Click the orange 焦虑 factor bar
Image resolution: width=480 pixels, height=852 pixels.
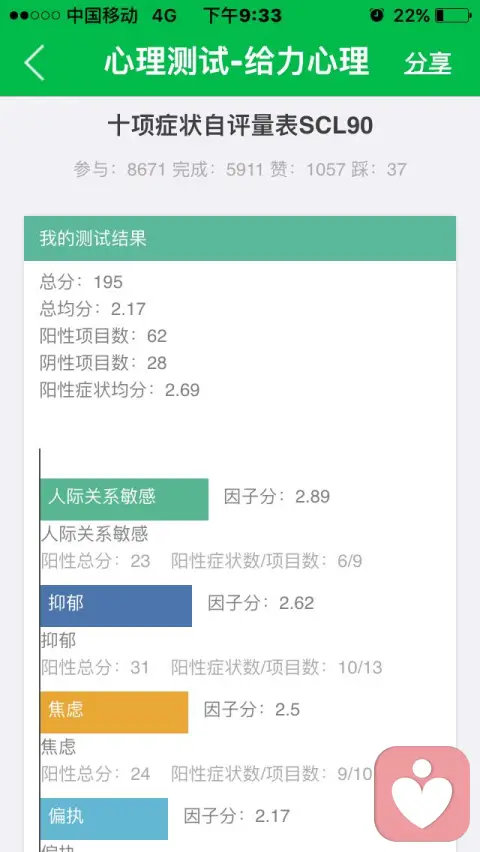[114, 712]
